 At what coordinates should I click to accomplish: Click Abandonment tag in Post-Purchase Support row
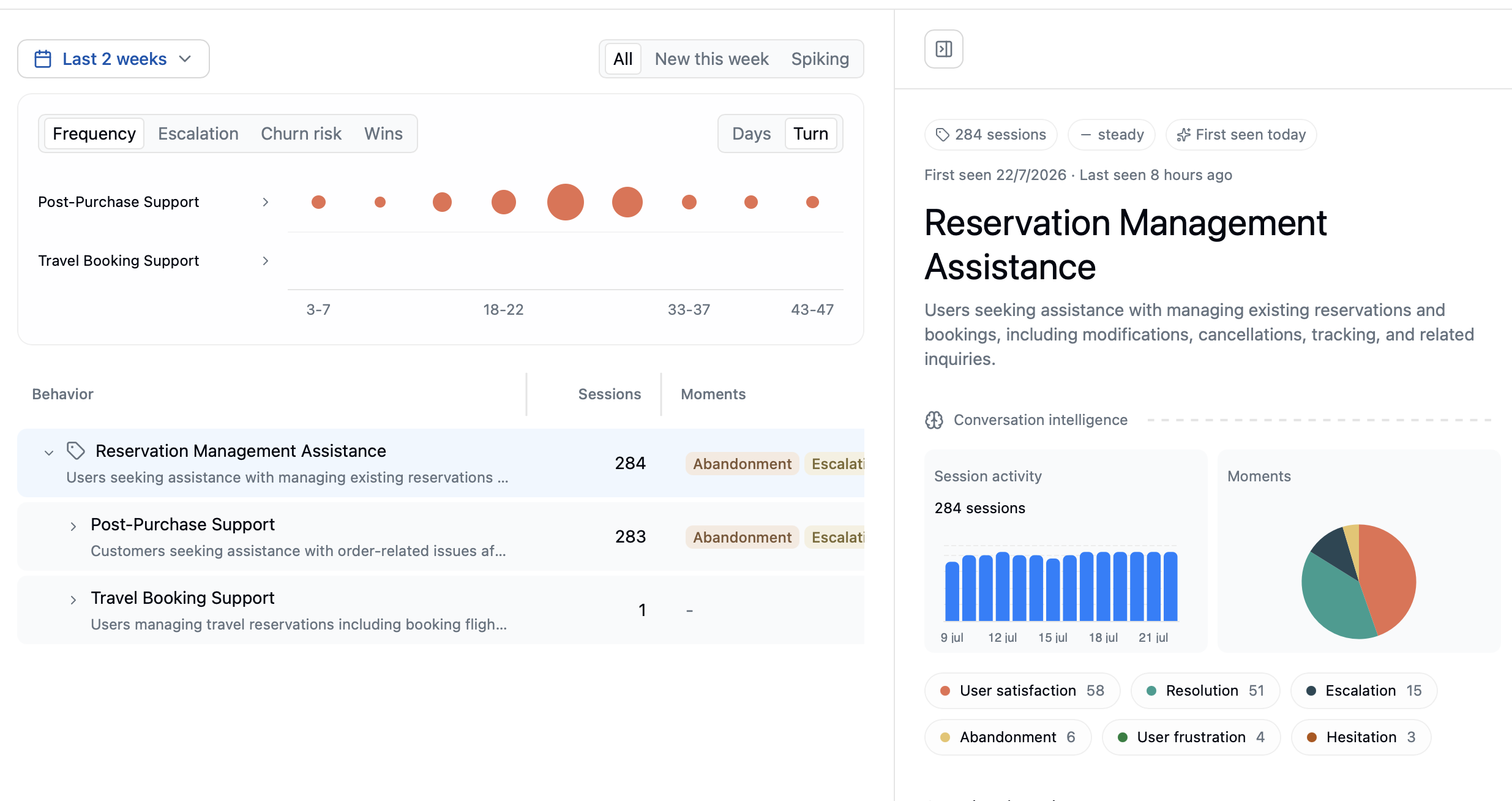coord(742,538)
